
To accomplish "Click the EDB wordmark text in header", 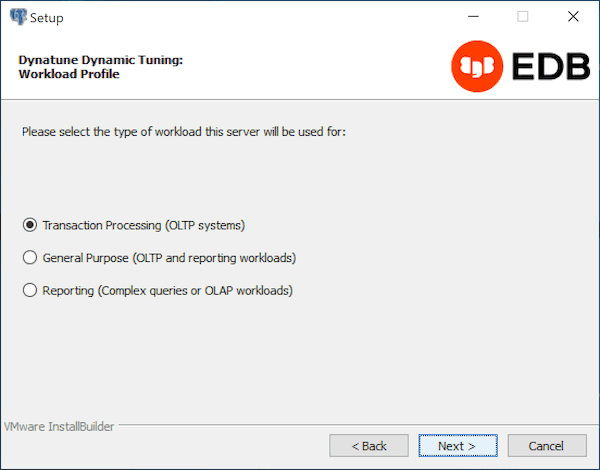I will 547,67.
